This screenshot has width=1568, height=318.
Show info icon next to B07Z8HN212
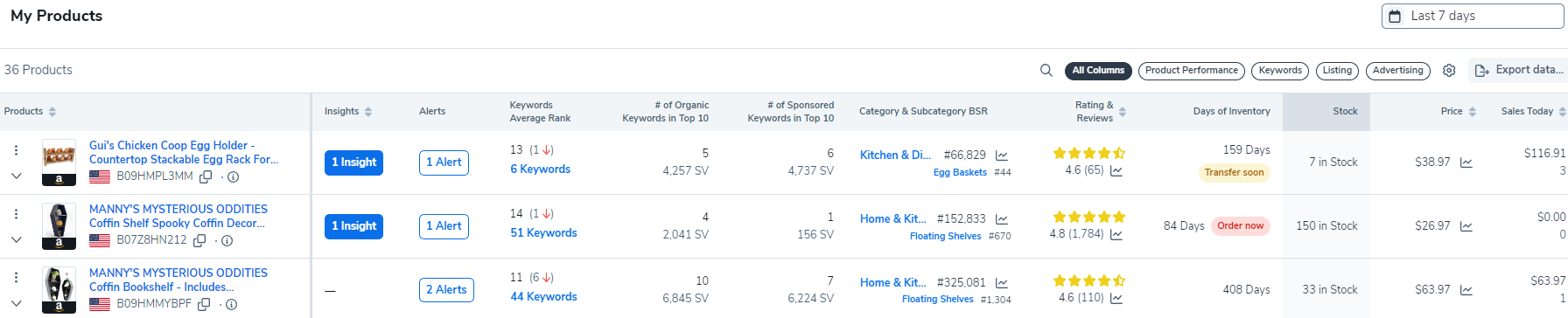click(x=227, y=240)
